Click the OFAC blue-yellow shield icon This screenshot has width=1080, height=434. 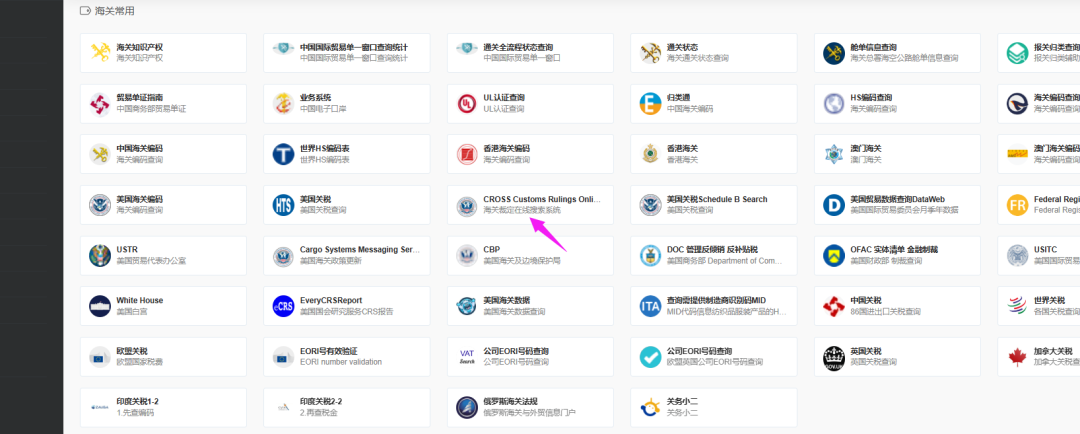point(834,256)
